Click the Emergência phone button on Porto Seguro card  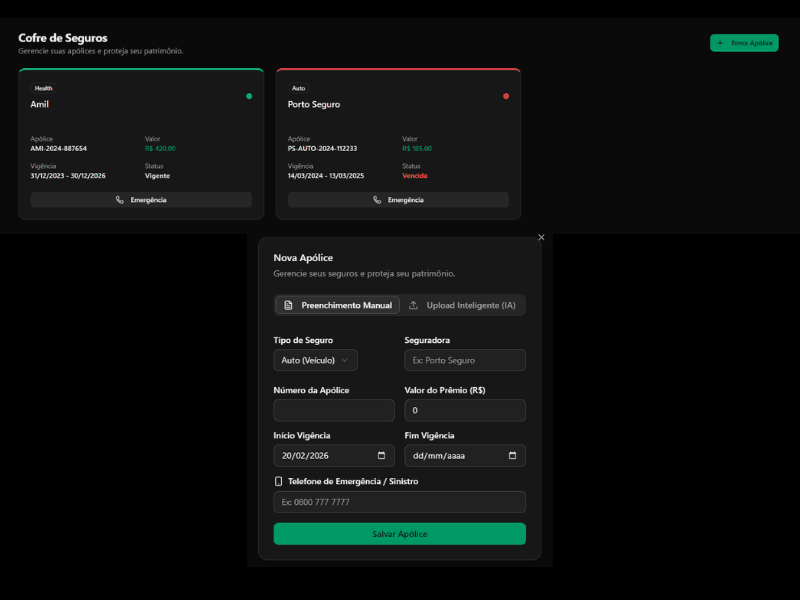point(398,200)
